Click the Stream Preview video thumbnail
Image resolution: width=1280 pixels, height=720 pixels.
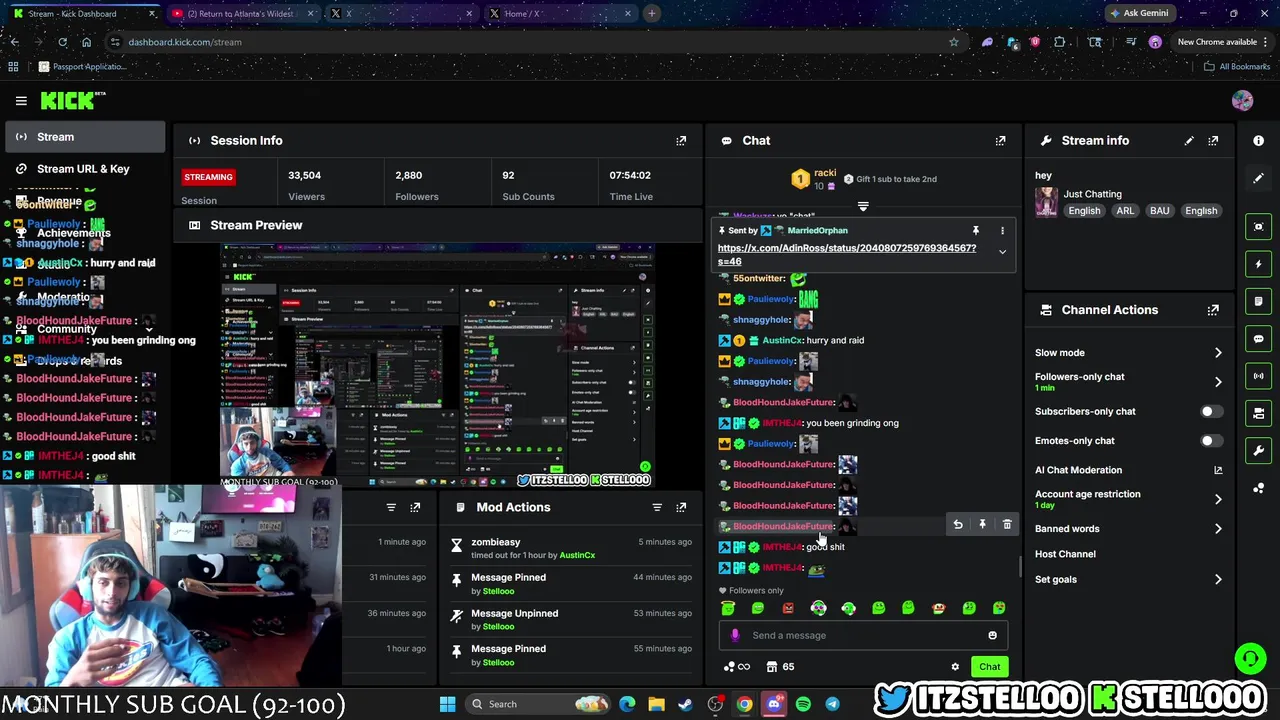point(437,365)
